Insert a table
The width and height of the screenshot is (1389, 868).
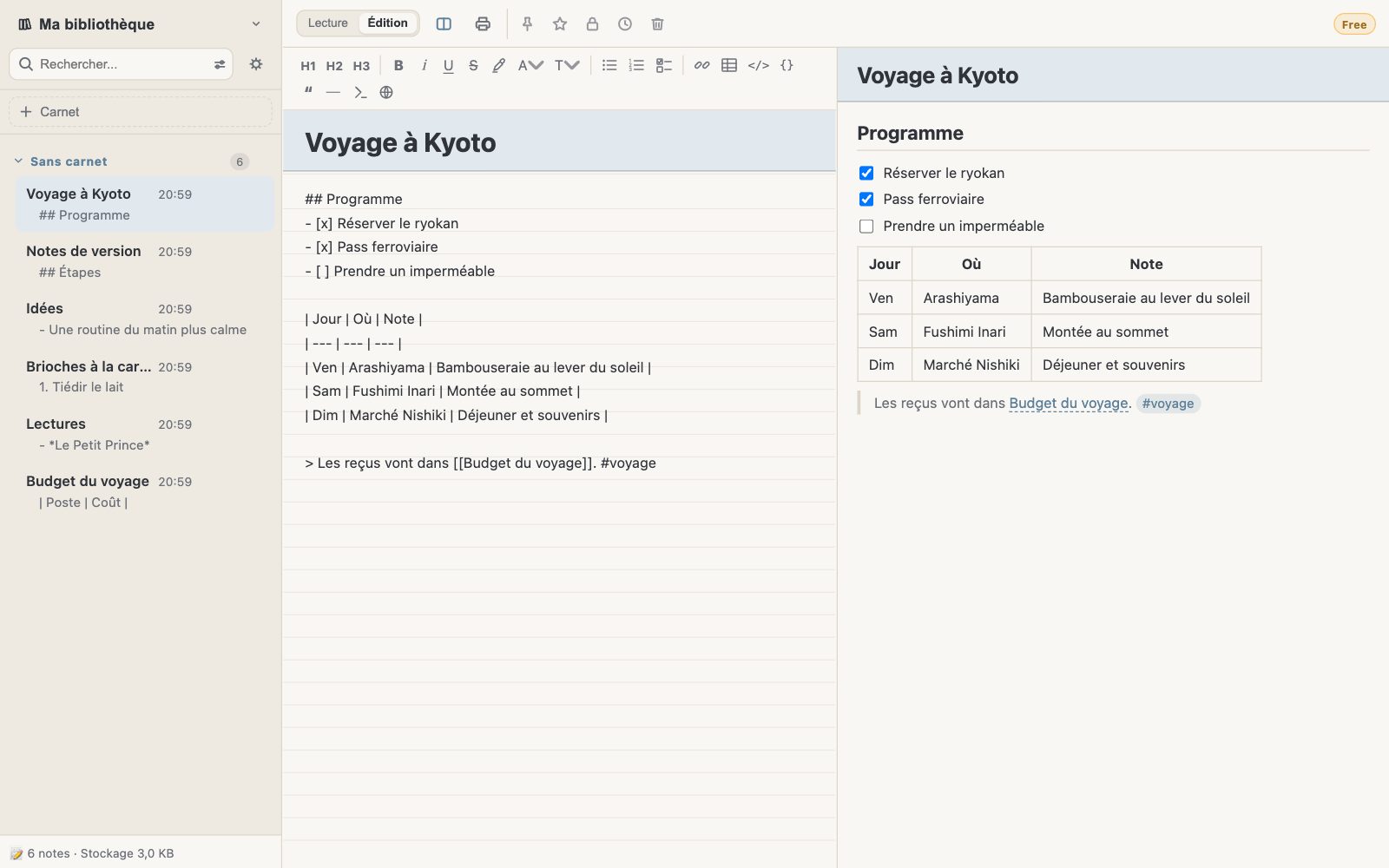coord(729,65)
